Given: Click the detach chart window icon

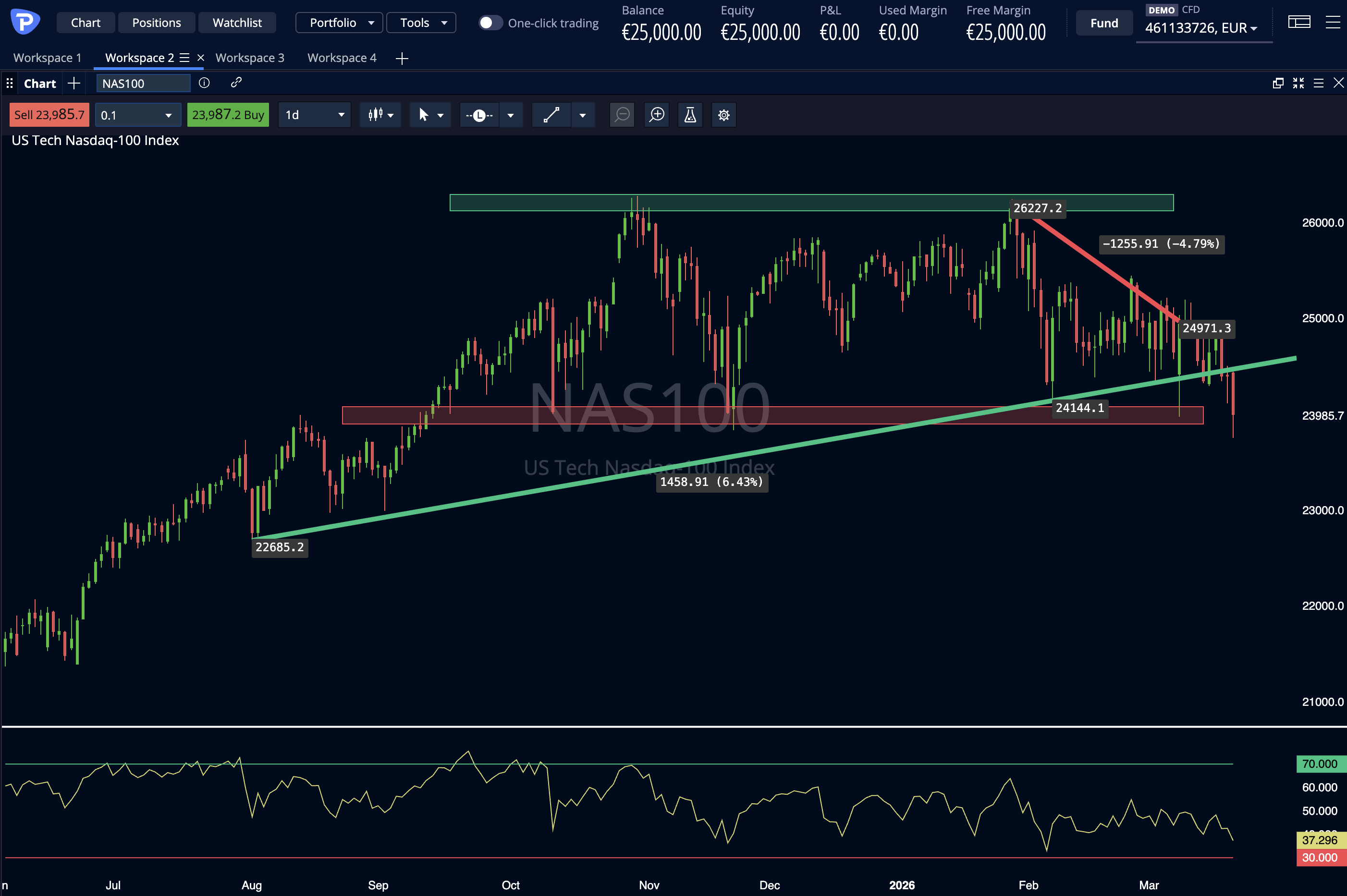Looking at the screenshot, I should click(x=1277, y=83).
